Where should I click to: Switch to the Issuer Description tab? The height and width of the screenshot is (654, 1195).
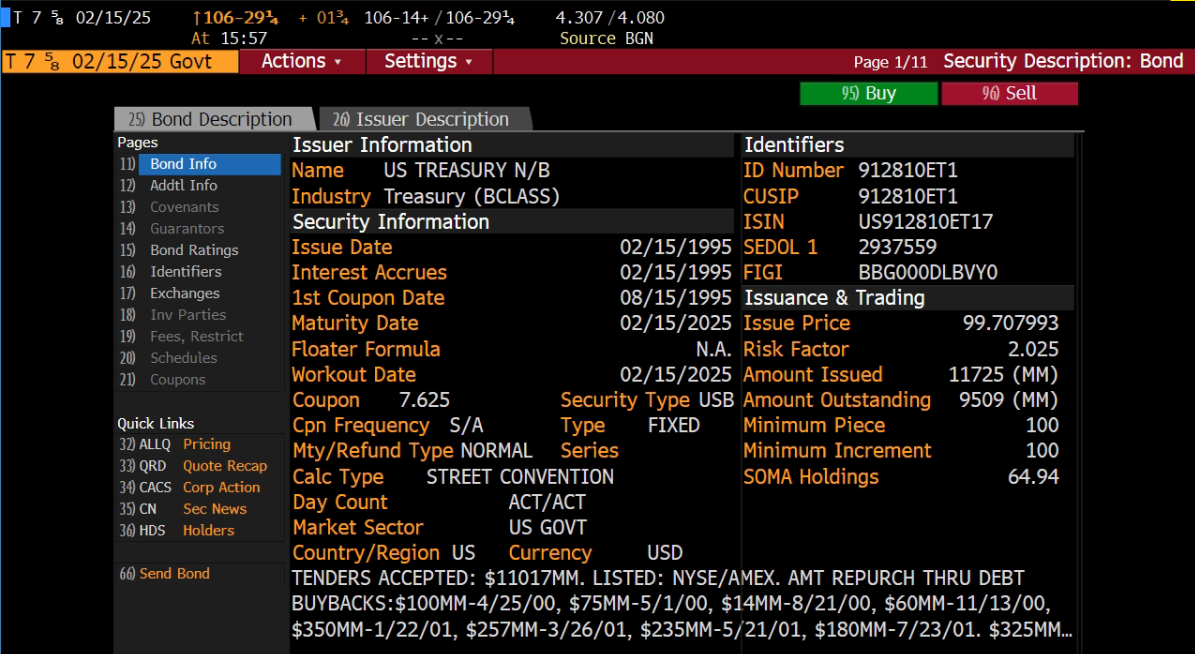point(422,119)
